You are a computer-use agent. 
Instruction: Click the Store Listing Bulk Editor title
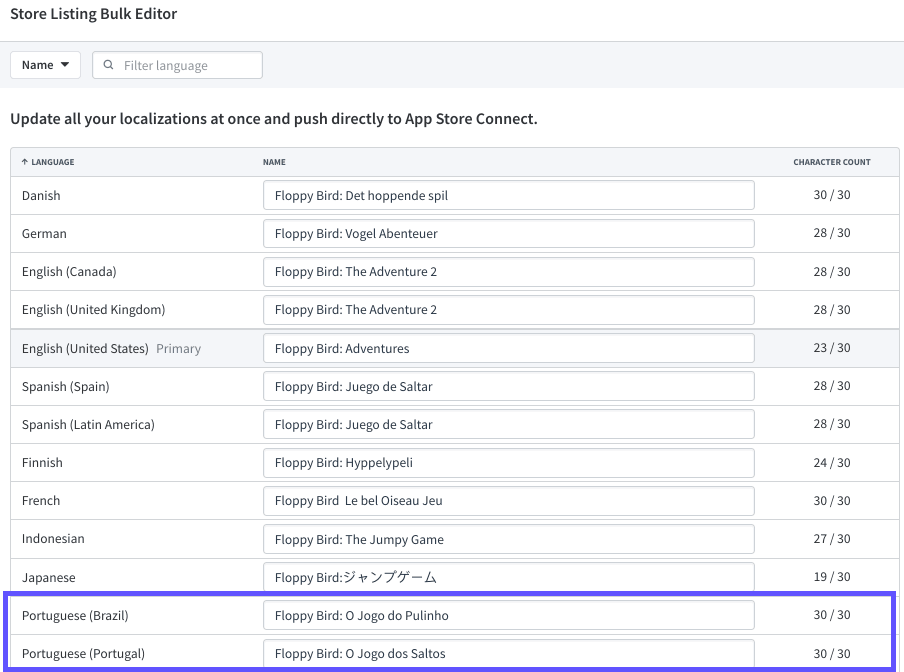click(x=93, y=14)
